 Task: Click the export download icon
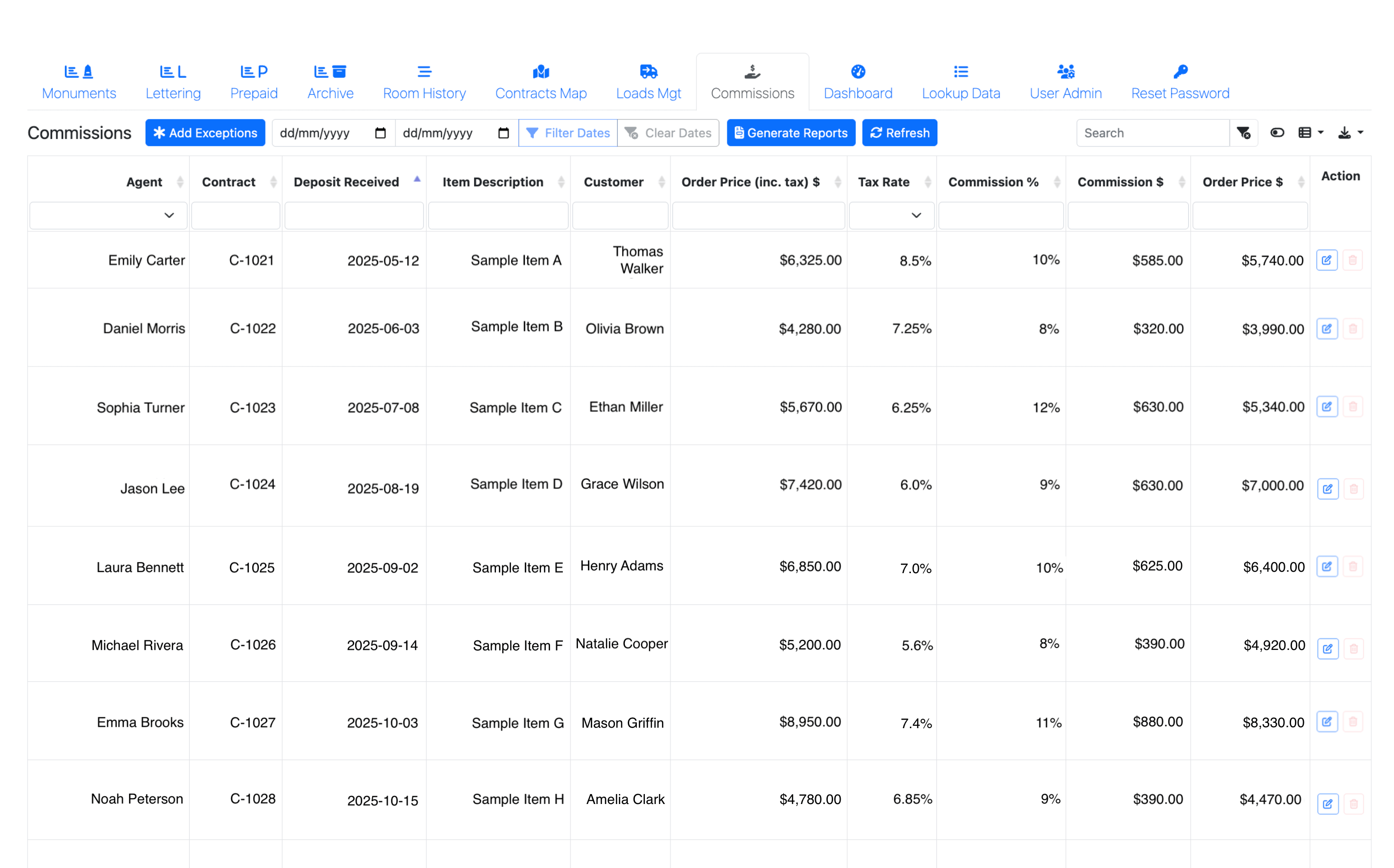point(1344,133)
